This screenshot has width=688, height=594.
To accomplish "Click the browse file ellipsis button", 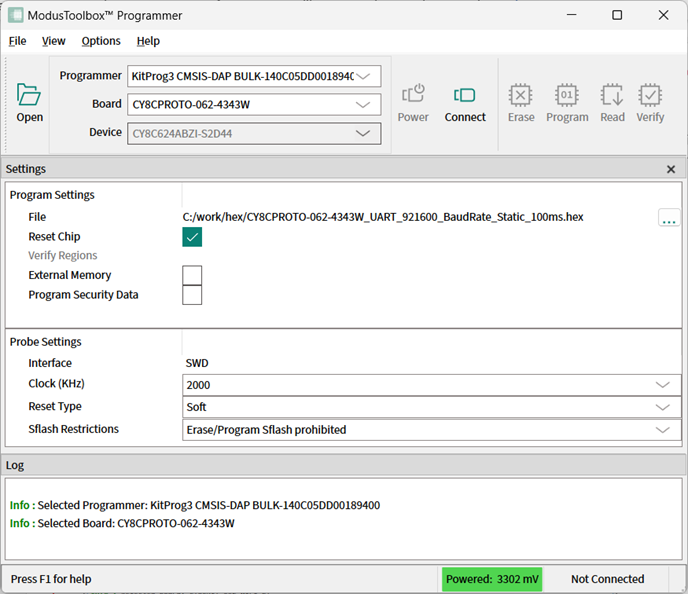I will (x=669, y=218).
